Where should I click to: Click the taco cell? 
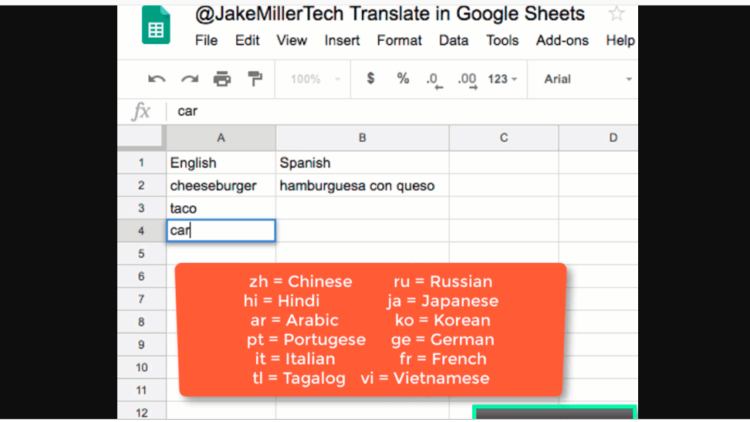tap(221, 208)
